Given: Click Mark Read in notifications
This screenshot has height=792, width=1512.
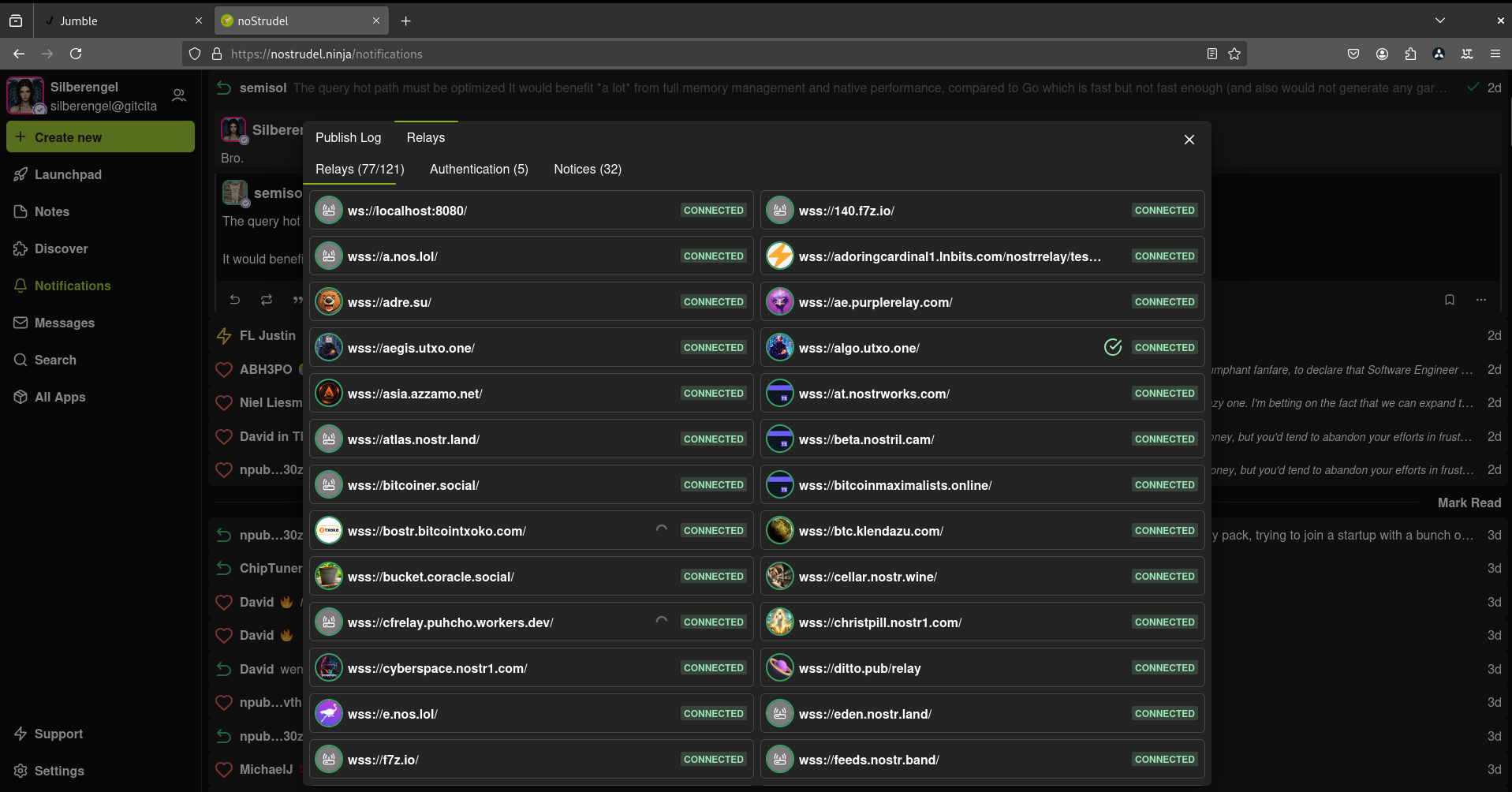Looking at the screenshot, I should 1469,502.
